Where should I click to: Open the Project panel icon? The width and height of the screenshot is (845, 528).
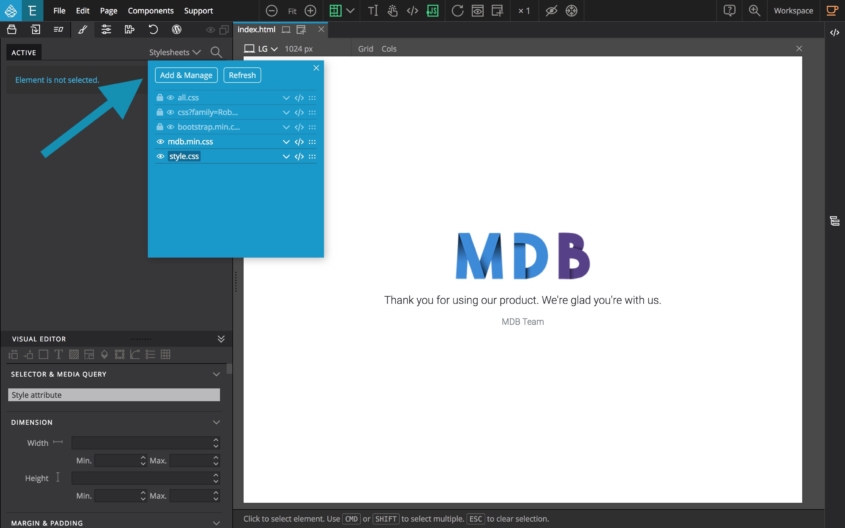coord(12,30)
